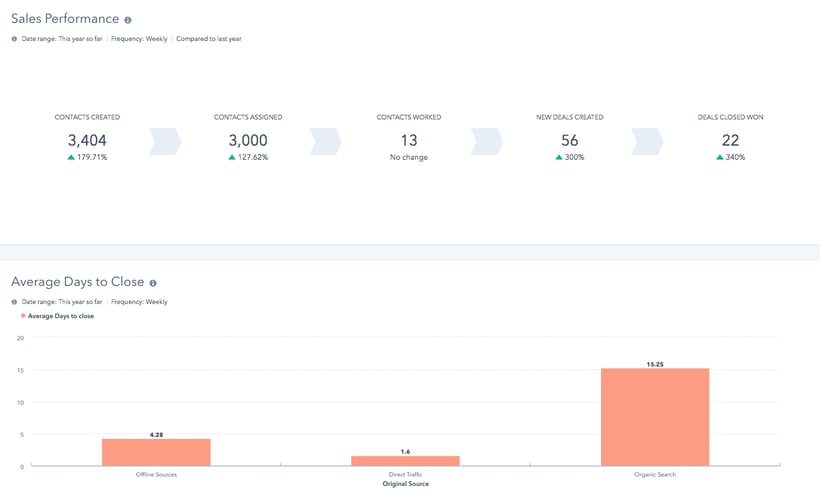Click chevron arrow after Contacts Assigned
Screen dimensions: 820x502
pyautogui.click(x=326, y=141)
